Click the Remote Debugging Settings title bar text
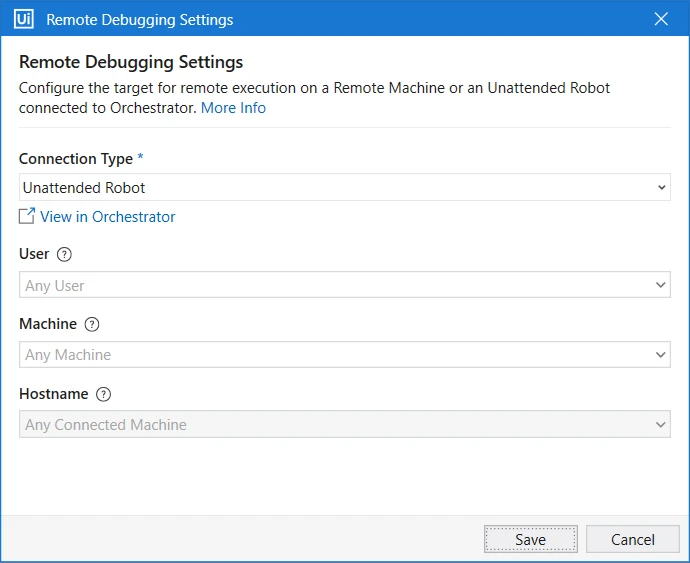Viewport: 690px width, 563px height. [x=139, y=20]
